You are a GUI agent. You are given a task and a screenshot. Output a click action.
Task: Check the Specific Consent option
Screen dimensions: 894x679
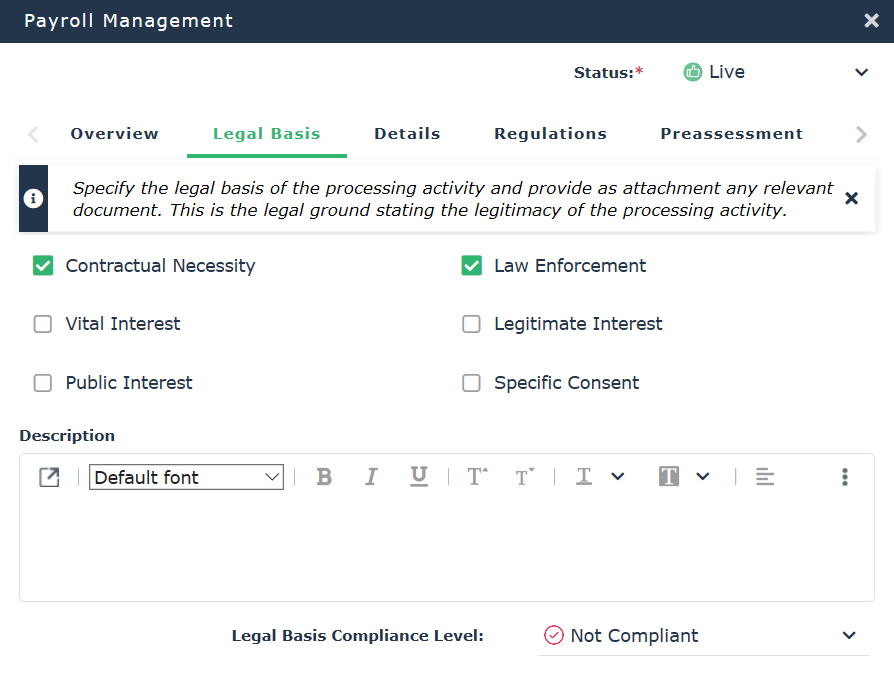point(471,383)
